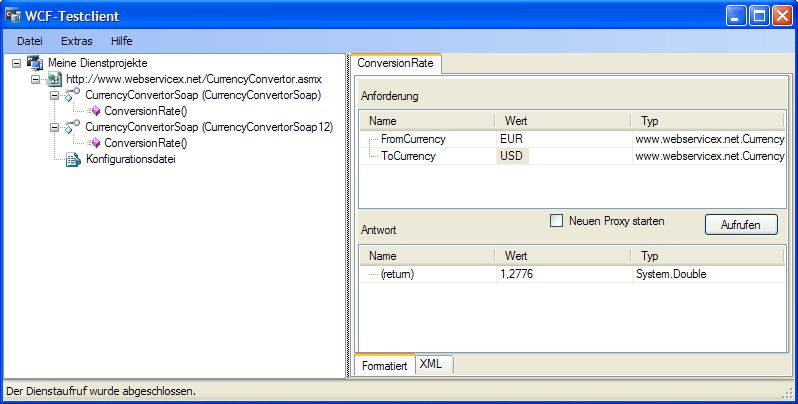Viewport: 798px width, 404px height.
Task: Collapse the first CurrencyConvertorSoap (CurrencyConvertorSoap) node
Action: point(54,95)
